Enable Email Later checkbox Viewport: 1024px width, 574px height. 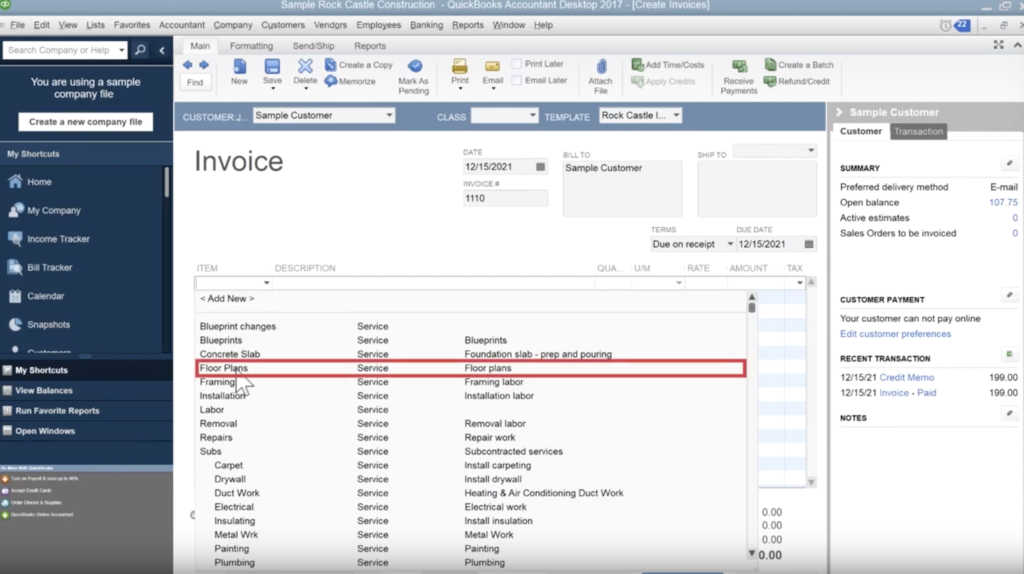coord(517,80)
